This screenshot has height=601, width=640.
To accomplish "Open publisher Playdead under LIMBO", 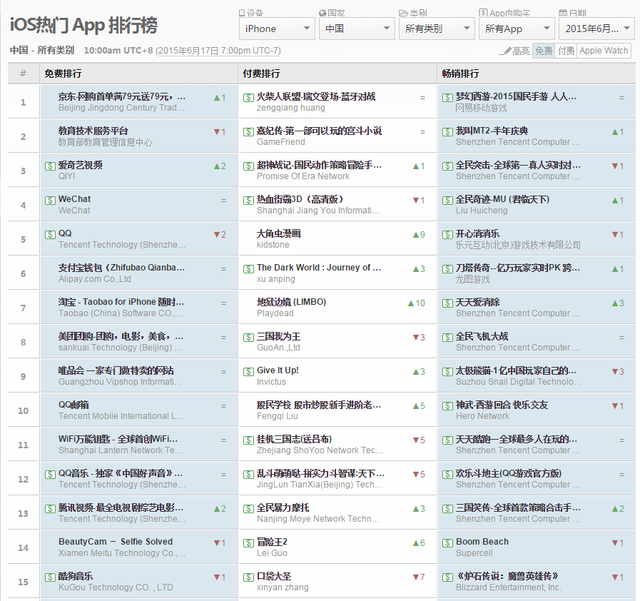I will [275, 313].
